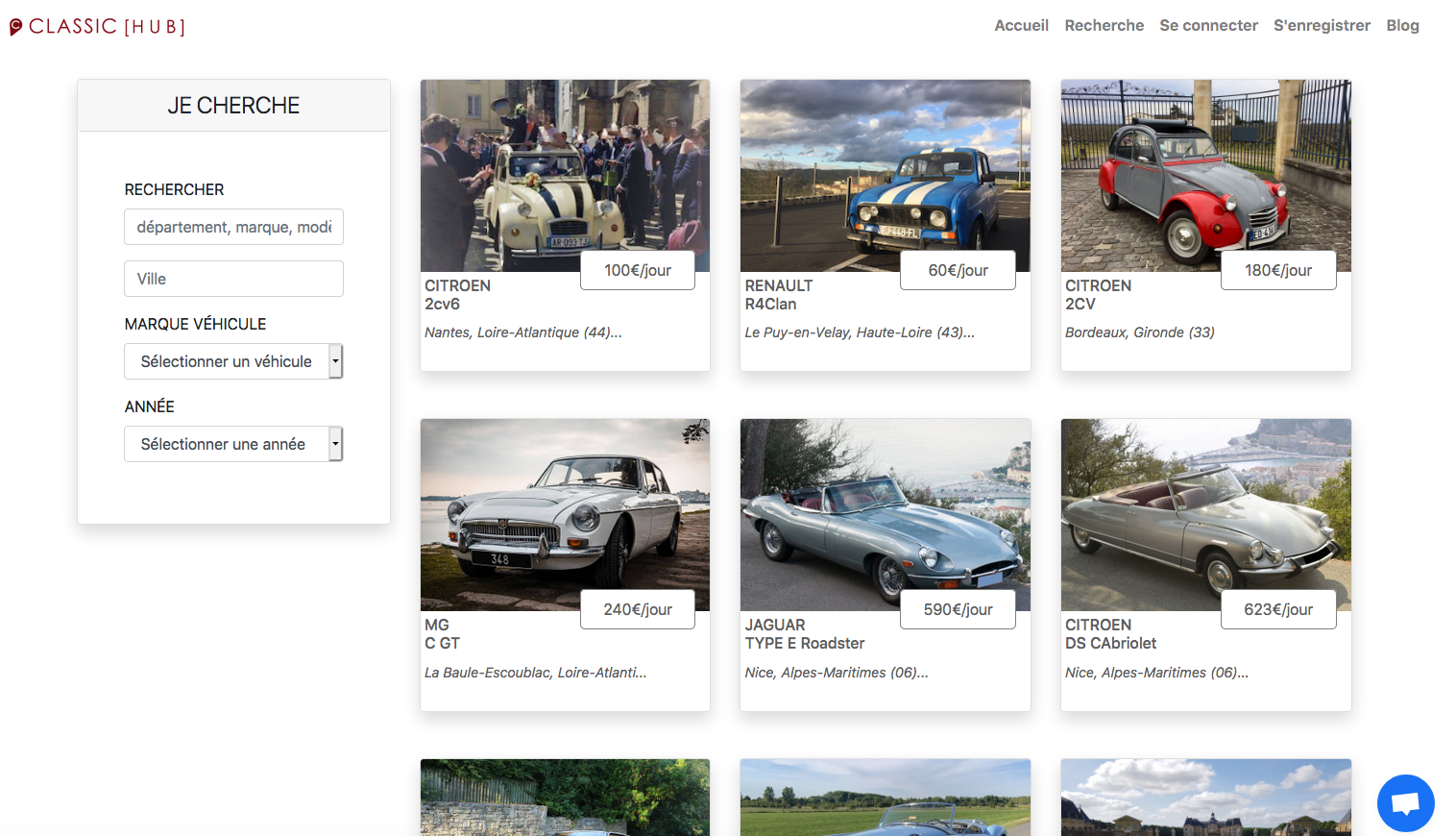Click the 590€/jour price tag
Viewport: 1456px width, 836px height.
pyautogui.click(x=958, y=609)
